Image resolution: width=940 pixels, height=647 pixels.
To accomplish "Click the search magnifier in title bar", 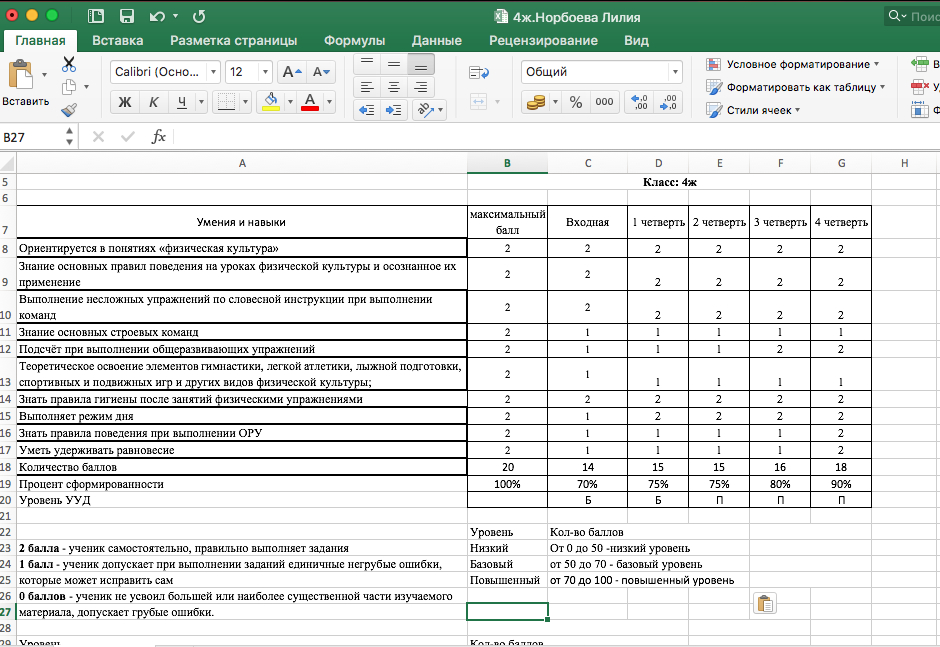I will pyautogui.click(x=895, y=16).
